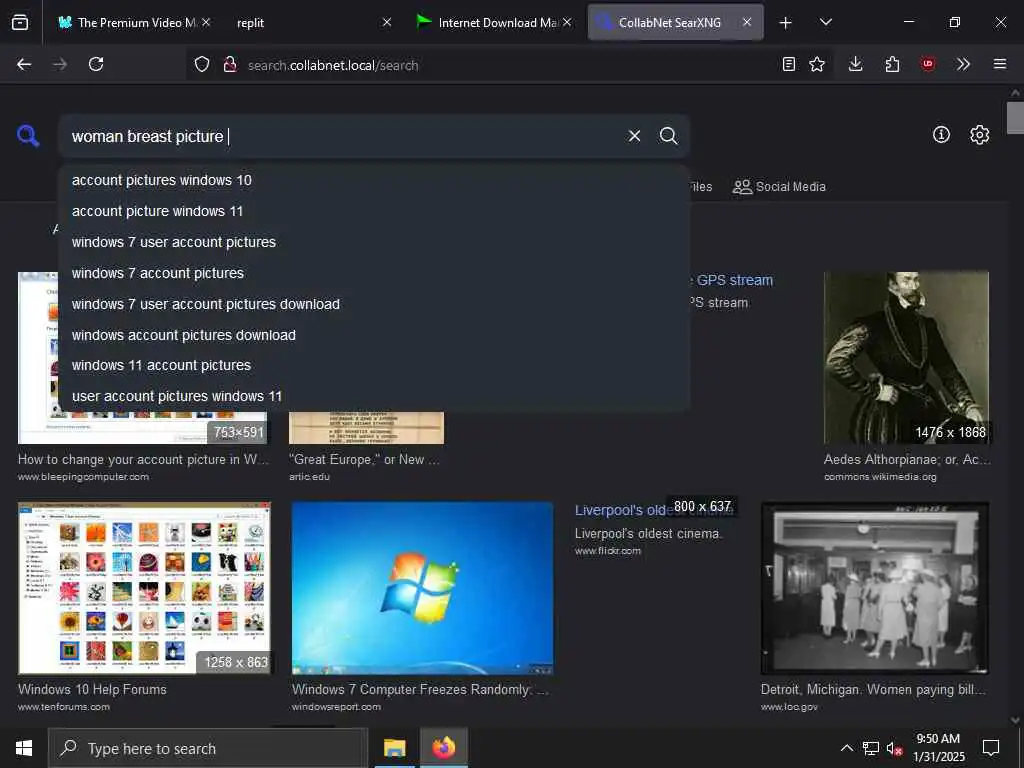Click the SearXNG logo magnifier
This screenshot has width=1024, height=768.
[x=28, y=136]
